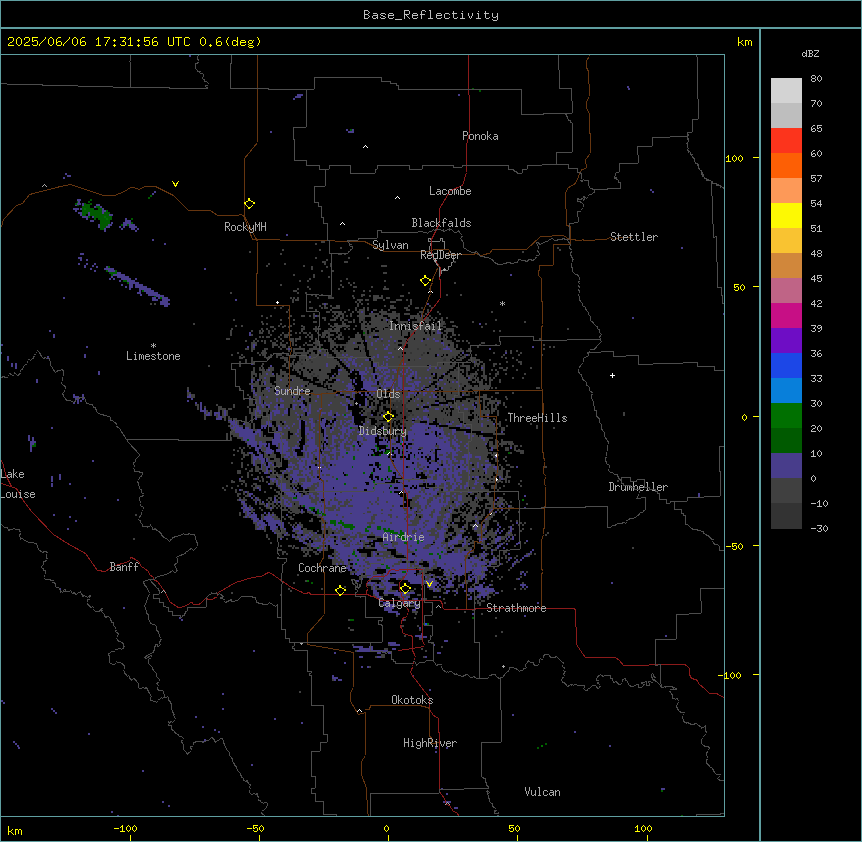
Task: Click the Airdrie label
Action: 403,537
